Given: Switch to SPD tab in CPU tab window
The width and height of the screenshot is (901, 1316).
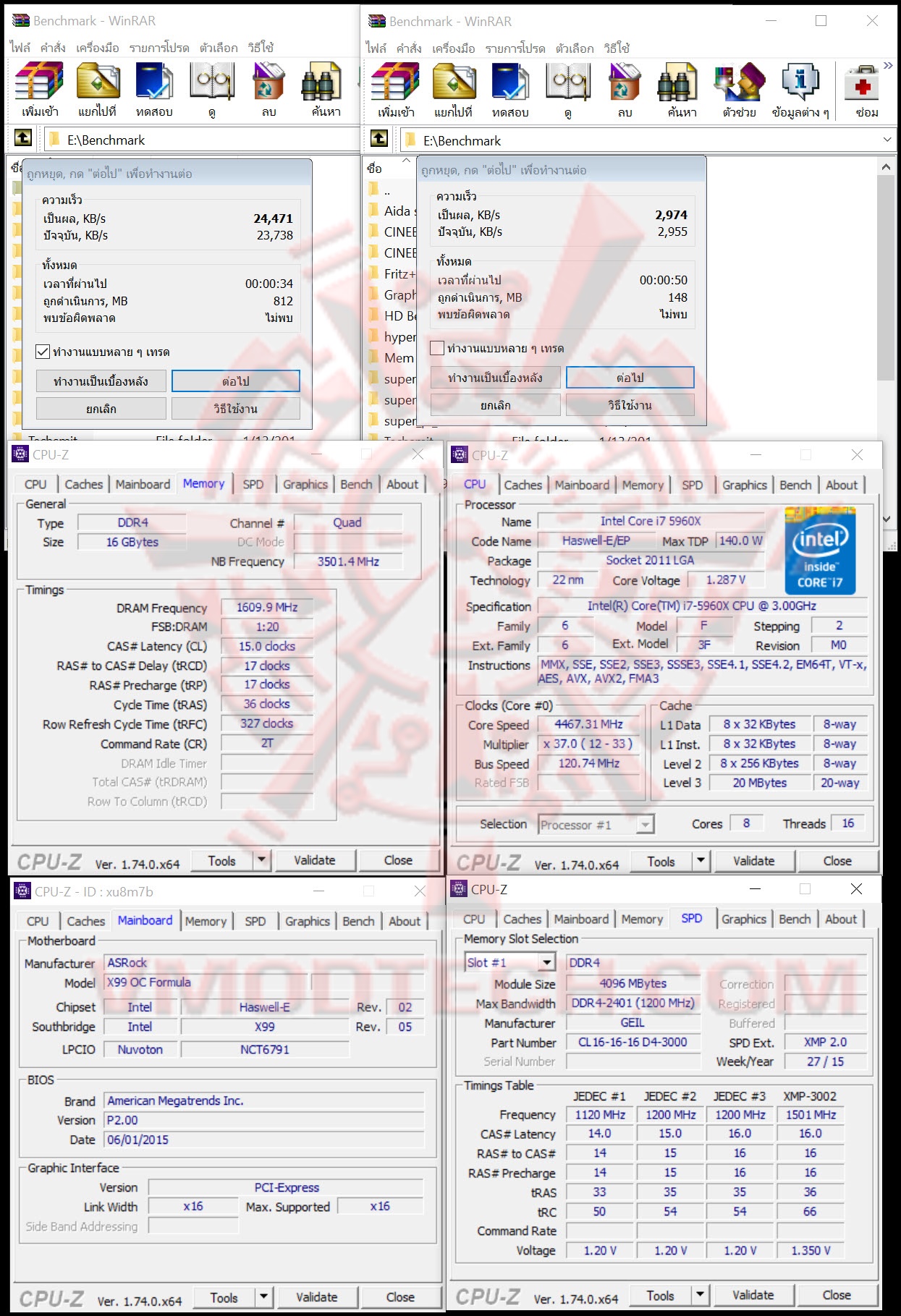Looking at the screenshot, I should [x=693, y=485].
